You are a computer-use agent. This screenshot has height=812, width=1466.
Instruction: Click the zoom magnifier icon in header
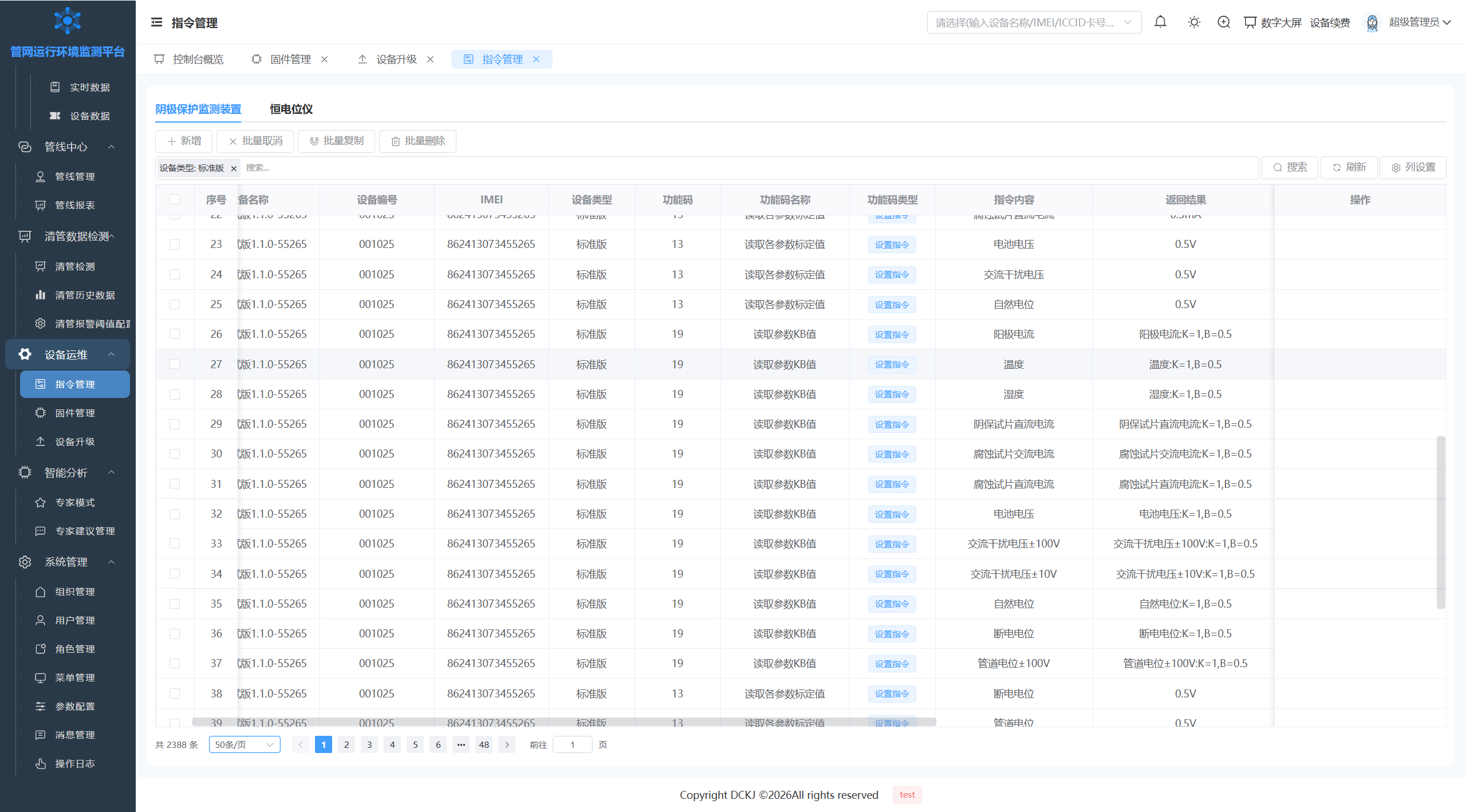click(x=1224, y=22)
